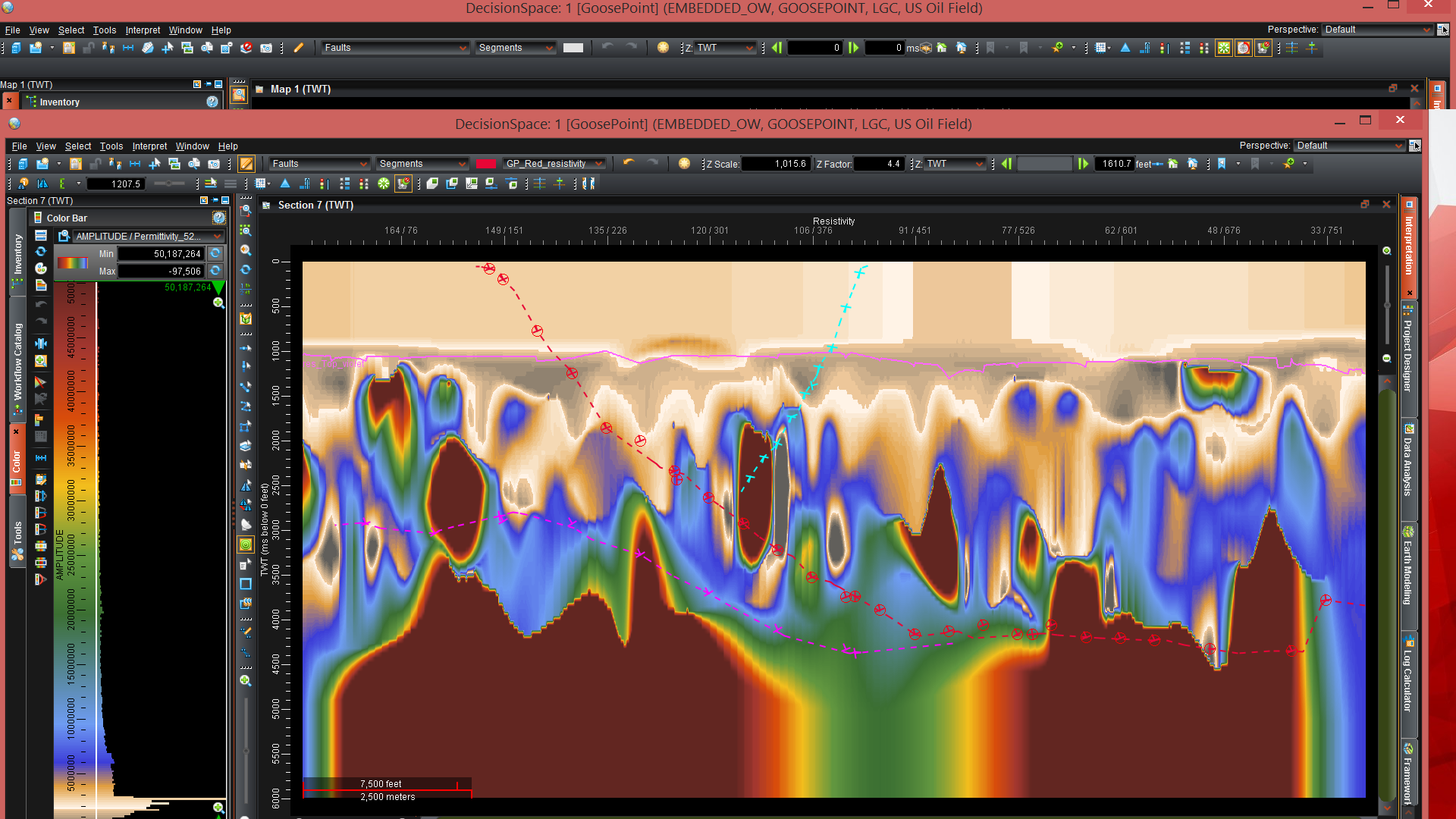Open Color Bar help
The width and height of the screenshot is (1456, 819).
(219, 218)
